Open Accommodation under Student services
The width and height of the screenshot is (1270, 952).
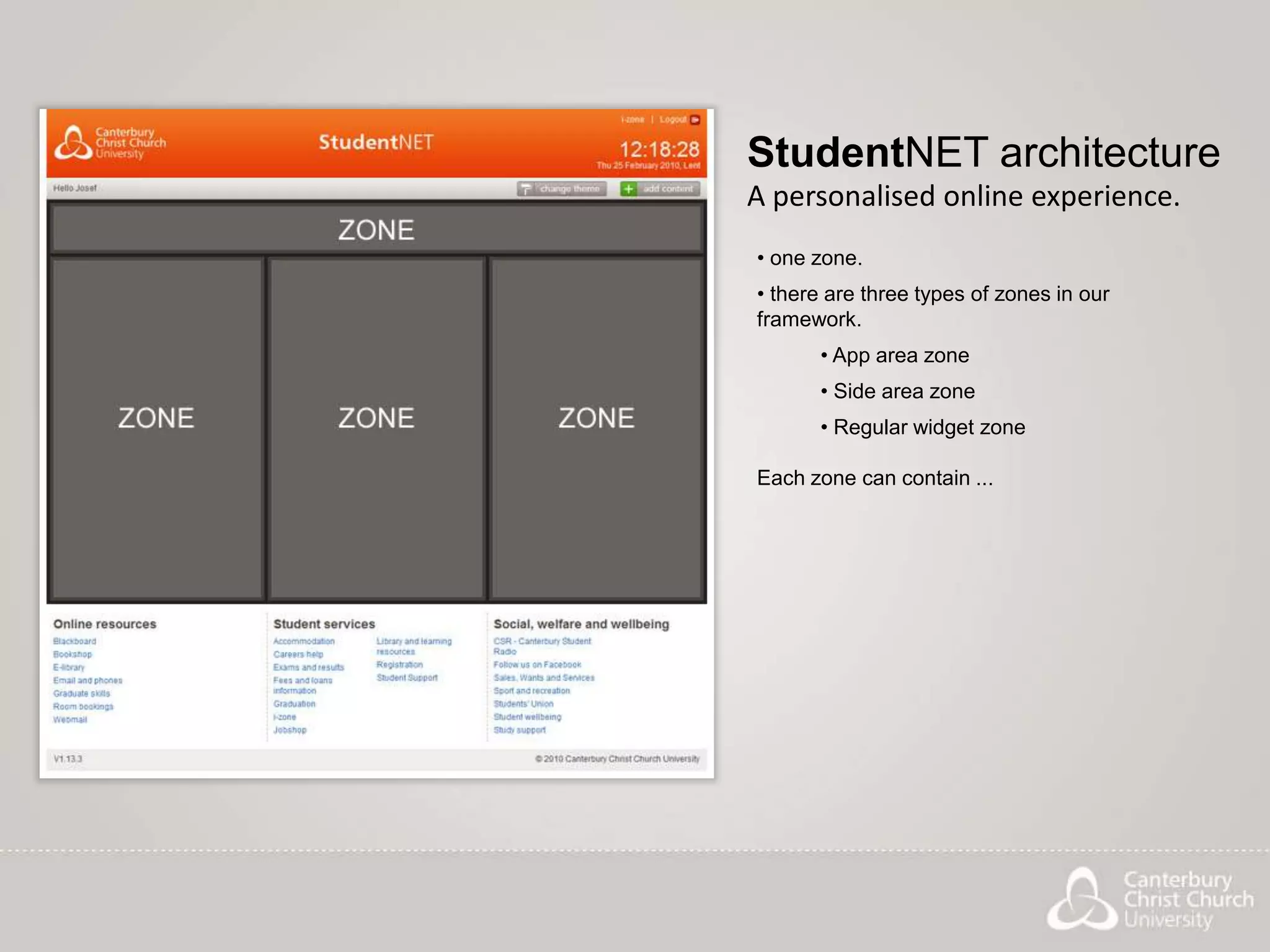click(304, 641)
